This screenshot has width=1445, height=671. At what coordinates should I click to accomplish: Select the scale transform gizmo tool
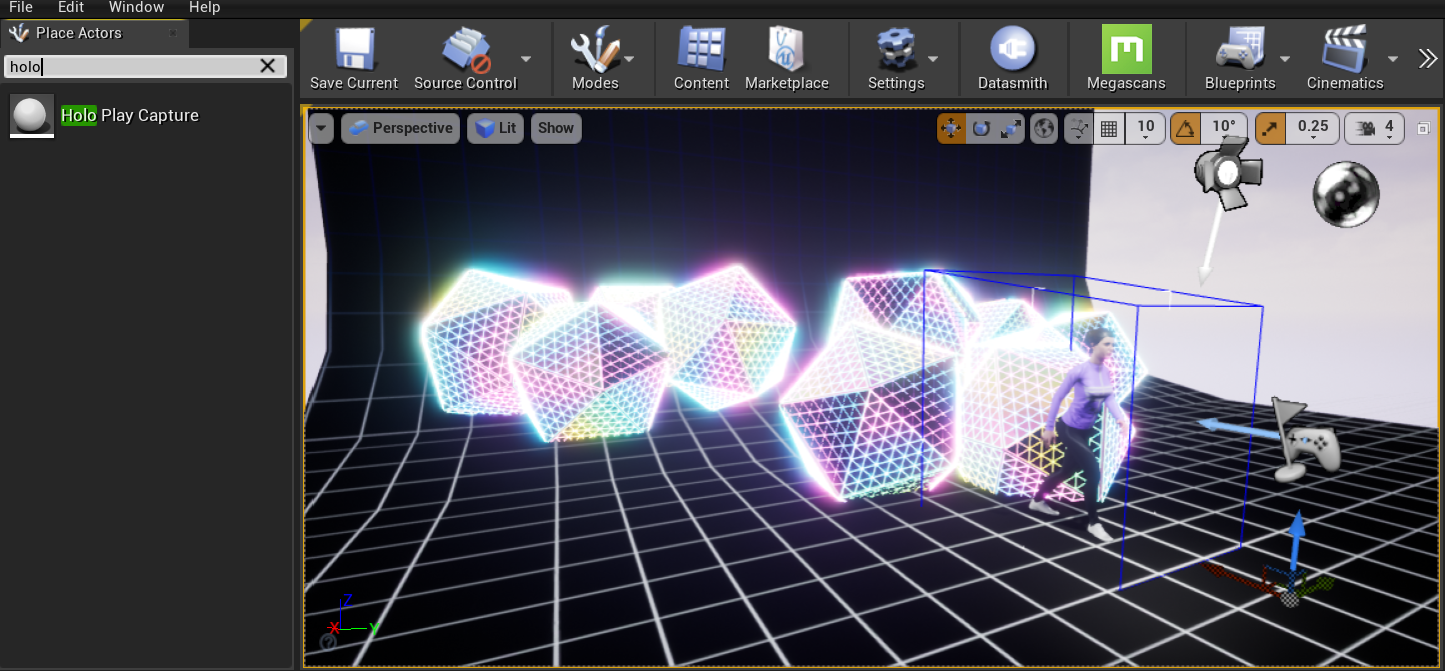coord(1010,128)
